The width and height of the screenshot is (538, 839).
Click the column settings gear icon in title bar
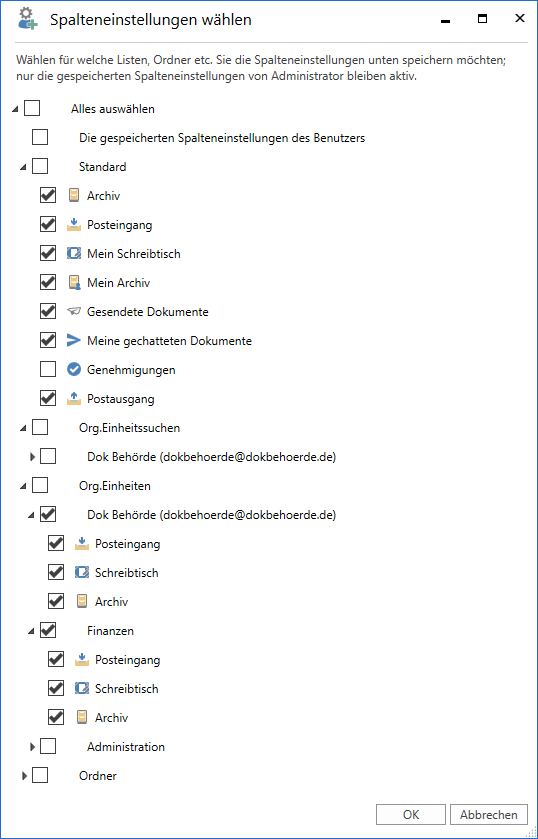click(27, 20)
